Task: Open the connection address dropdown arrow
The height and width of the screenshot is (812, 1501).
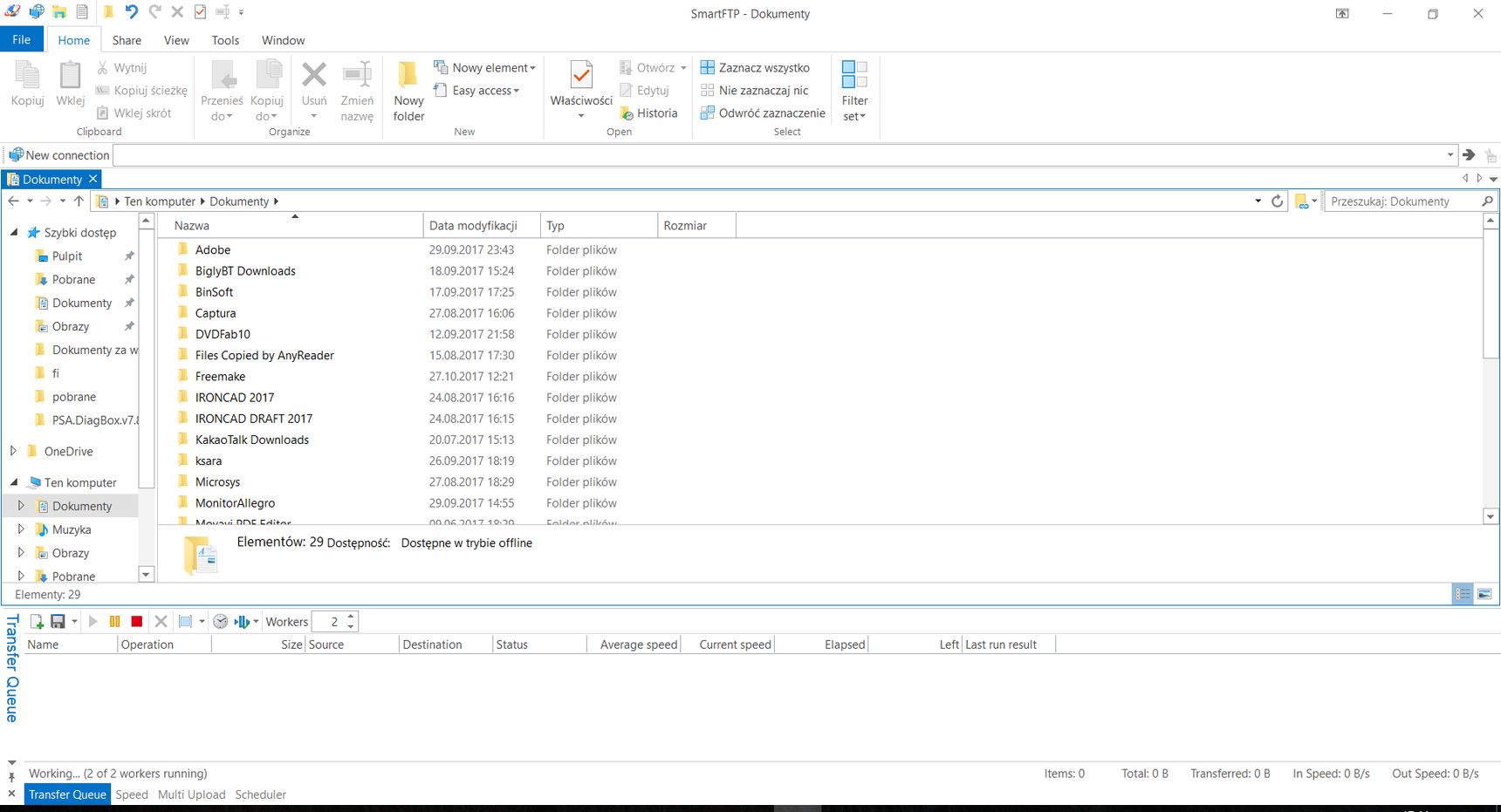Action: (1450, 155)
